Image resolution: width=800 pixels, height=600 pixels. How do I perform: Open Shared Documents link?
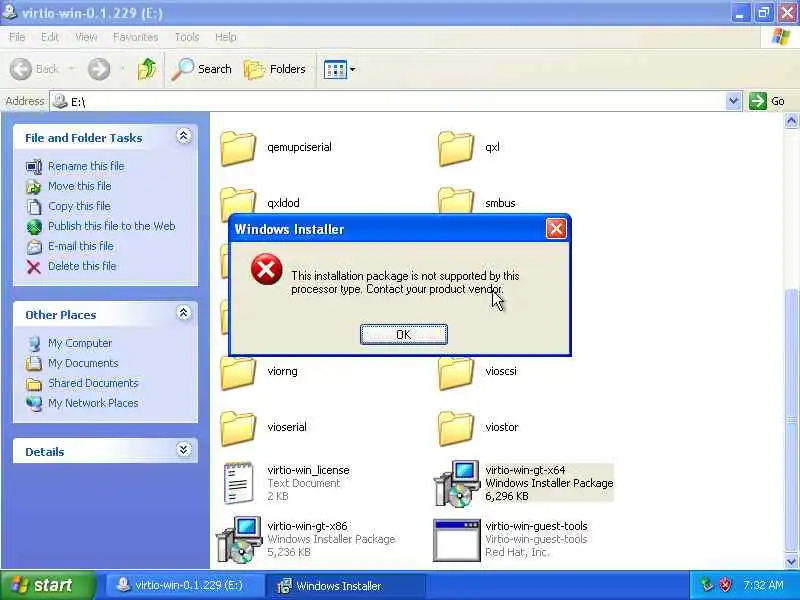pyautogui.click(x=93, y=383)
